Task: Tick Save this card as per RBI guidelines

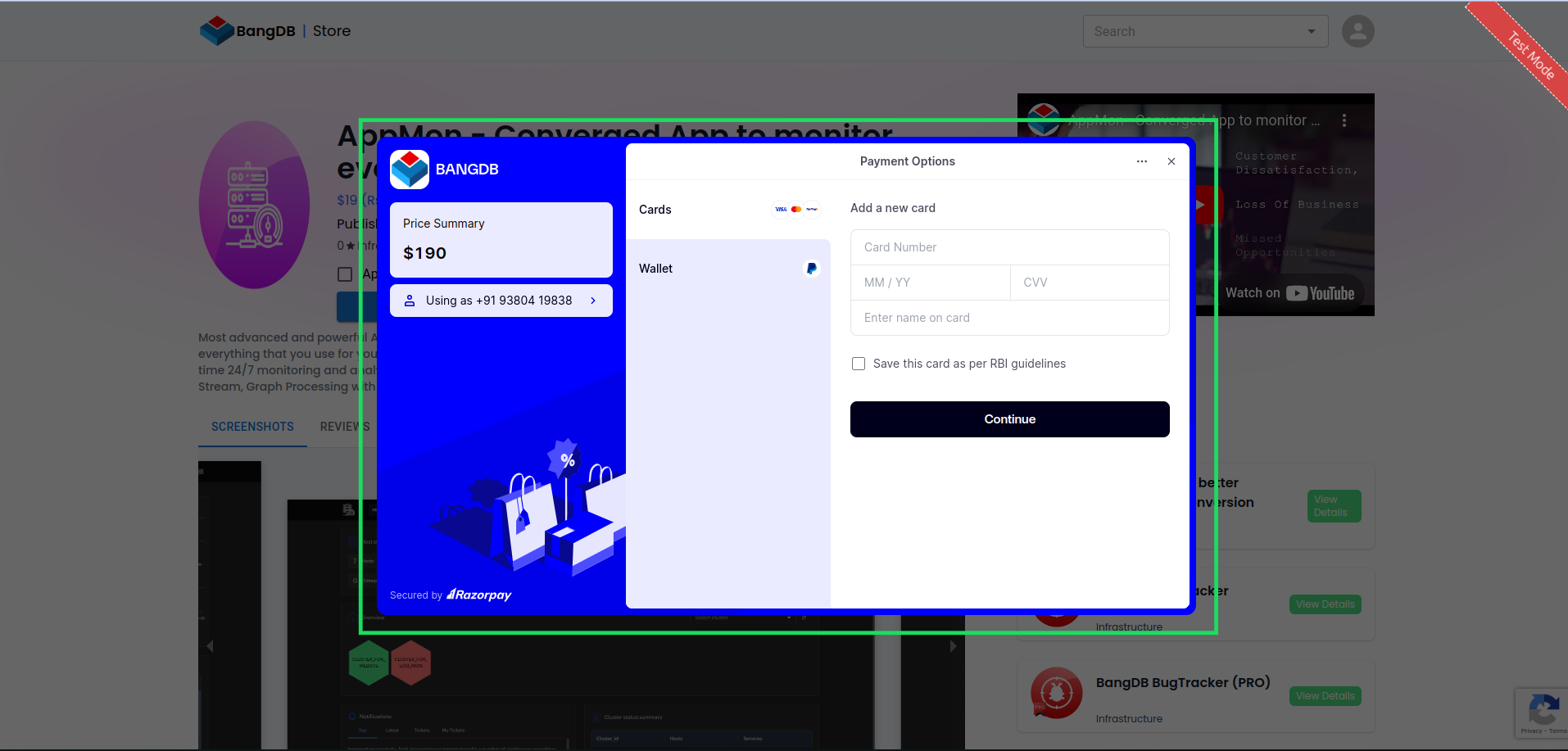Action: 859,364
